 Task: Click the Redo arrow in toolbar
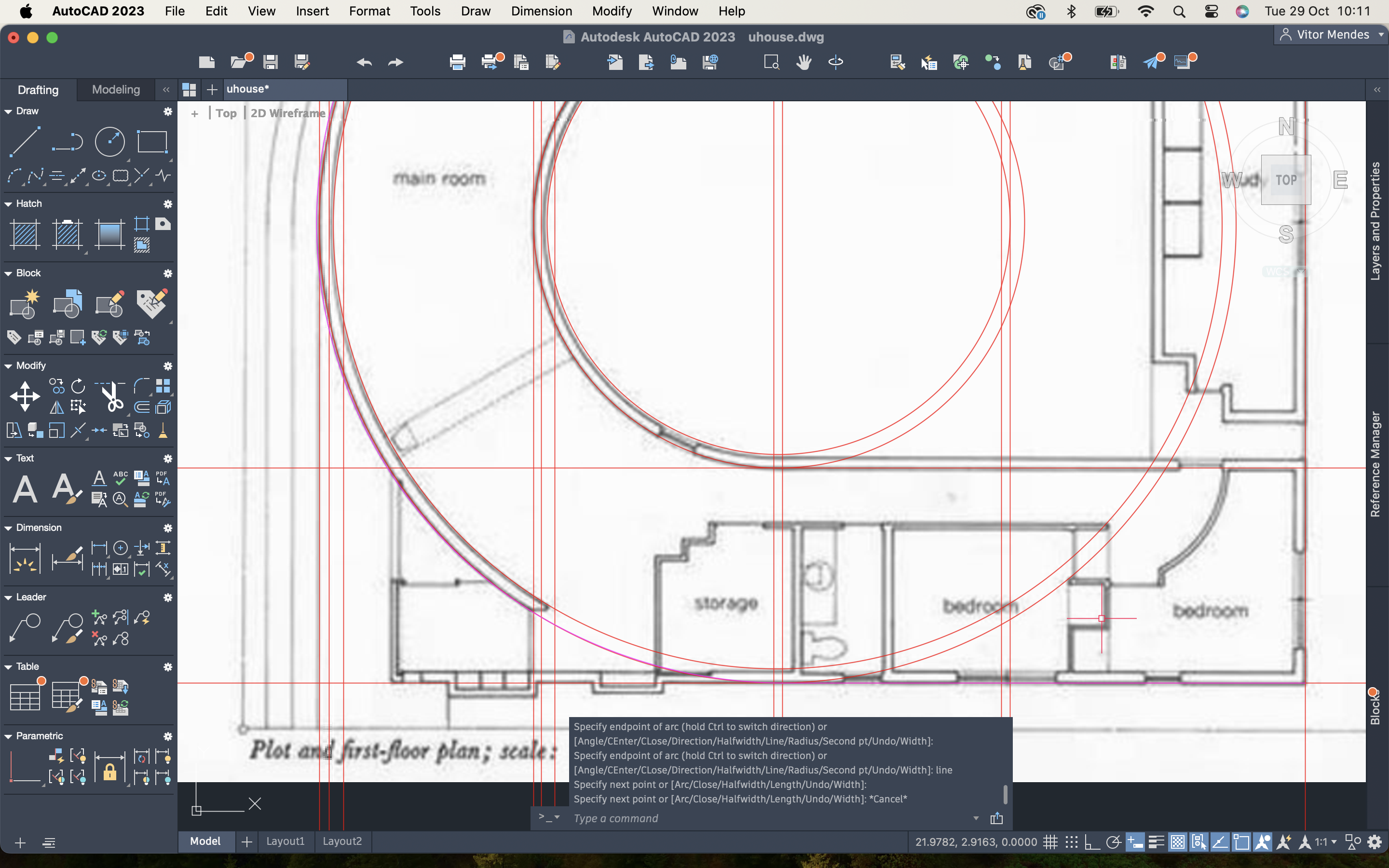click(395, 62)
